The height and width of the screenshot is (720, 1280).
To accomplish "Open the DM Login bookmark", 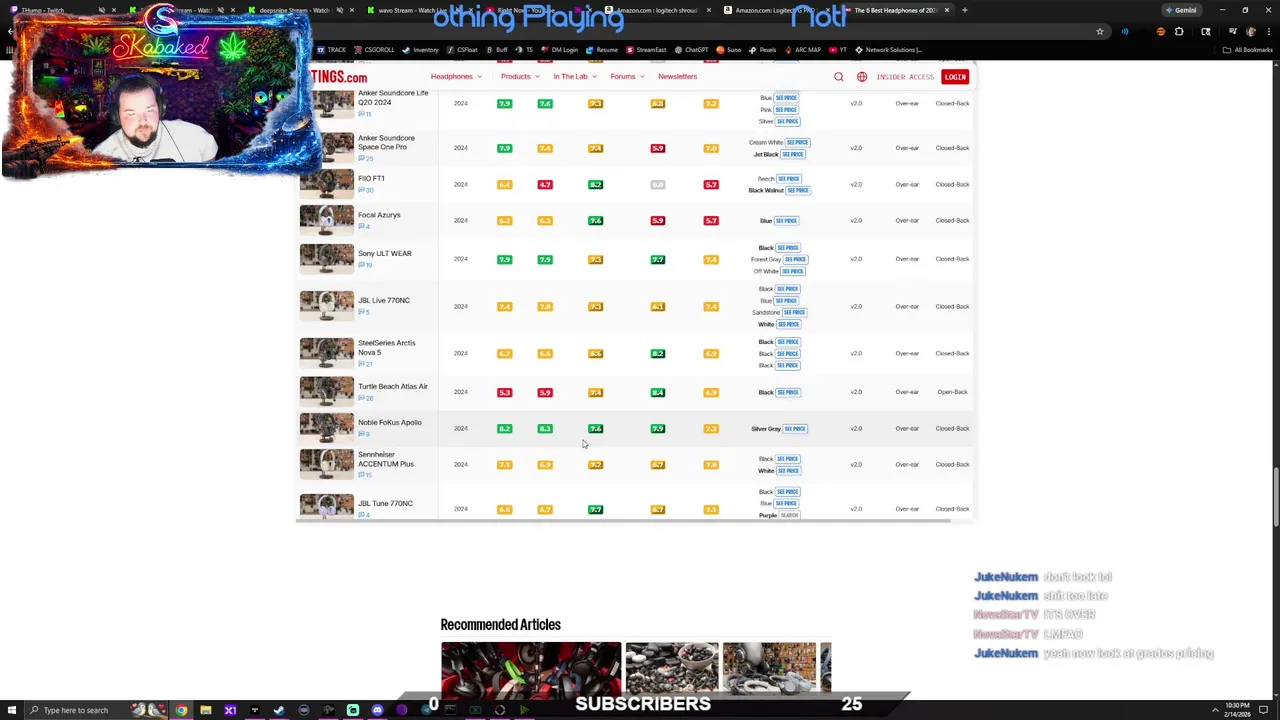I will click(x=560, y=50).
